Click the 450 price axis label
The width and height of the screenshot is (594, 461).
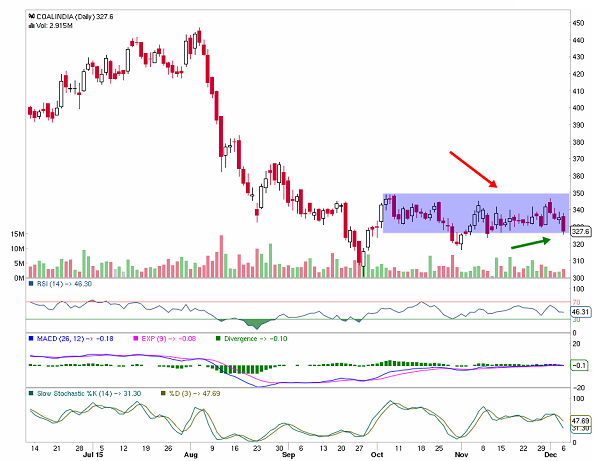pos(578,23)
